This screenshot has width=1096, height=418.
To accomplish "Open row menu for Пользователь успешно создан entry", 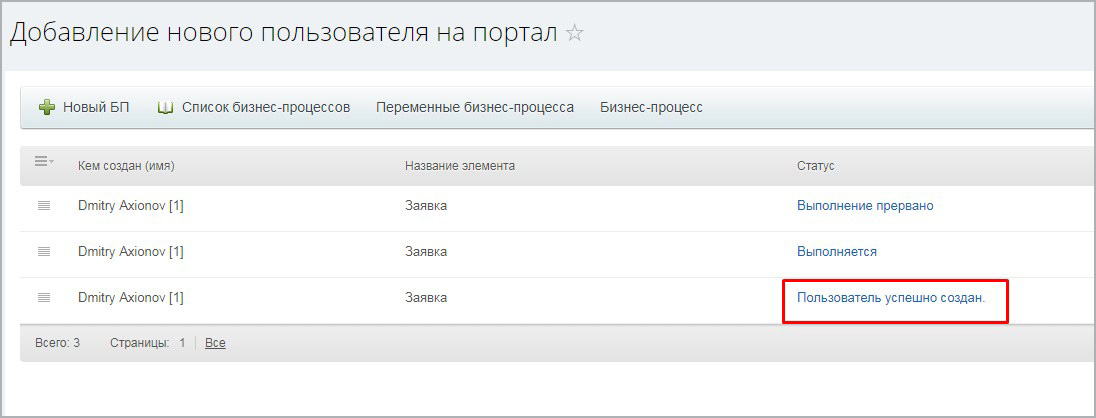I will coord(44,298).
